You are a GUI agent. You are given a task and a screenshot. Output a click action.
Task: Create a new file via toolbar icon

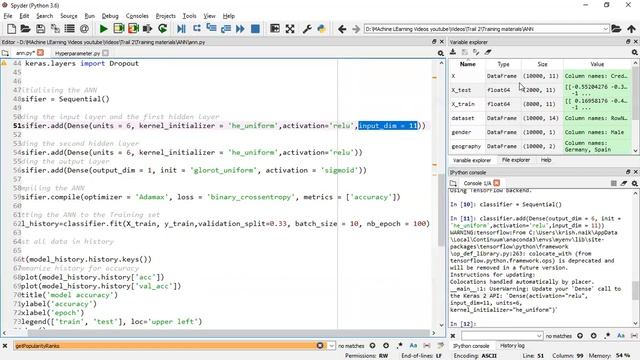point(11,29)
